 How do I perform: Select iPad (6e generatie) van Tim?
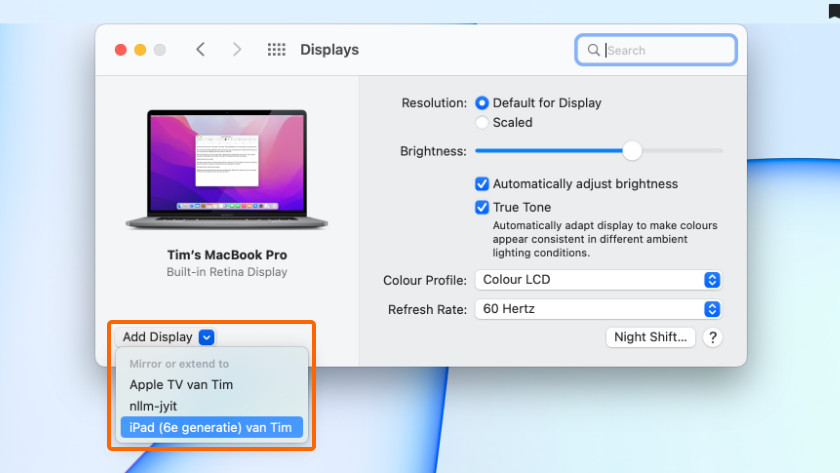[x=210, y=427]
